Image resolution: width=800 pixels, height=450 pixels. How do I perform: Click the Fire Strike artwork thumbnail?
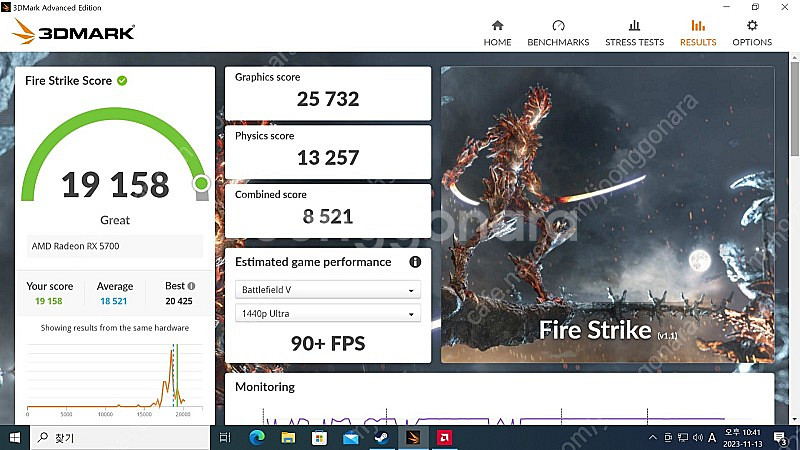click(607, 214)
